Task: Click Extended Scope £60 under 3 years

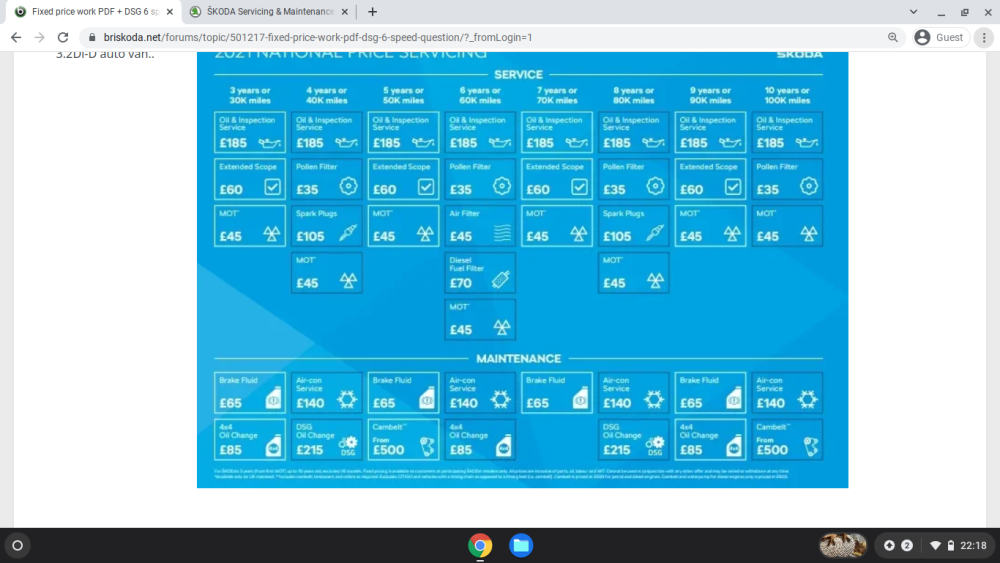Action: pos(249,179)
